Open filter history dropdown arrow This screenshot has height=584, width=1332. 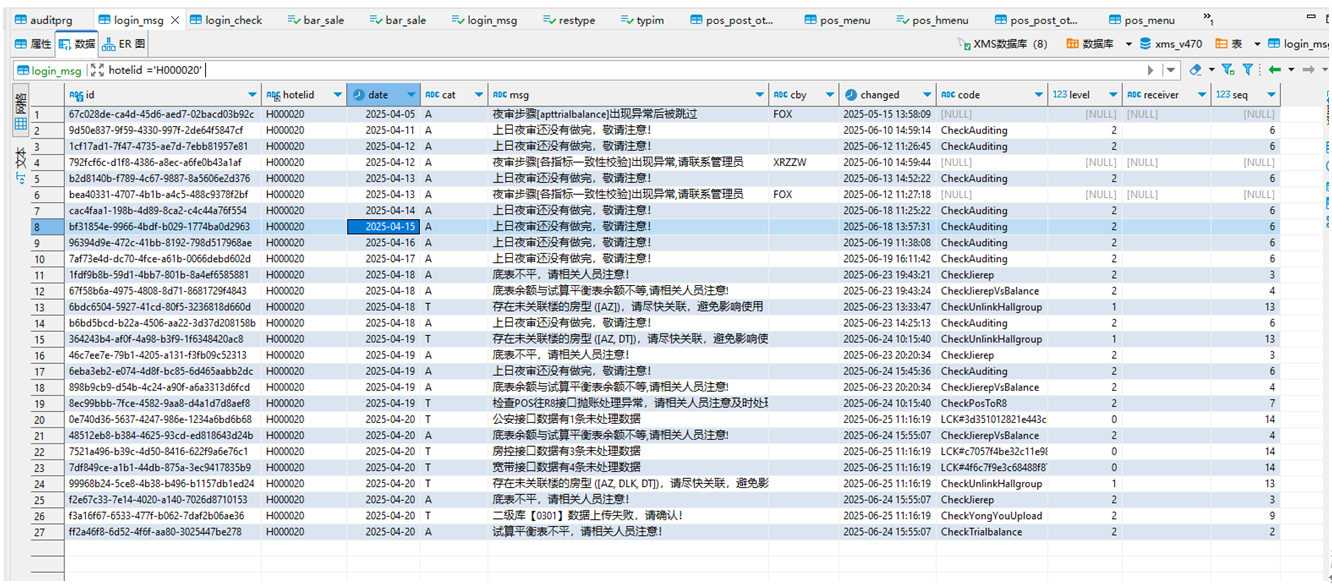coord(1171,70)
